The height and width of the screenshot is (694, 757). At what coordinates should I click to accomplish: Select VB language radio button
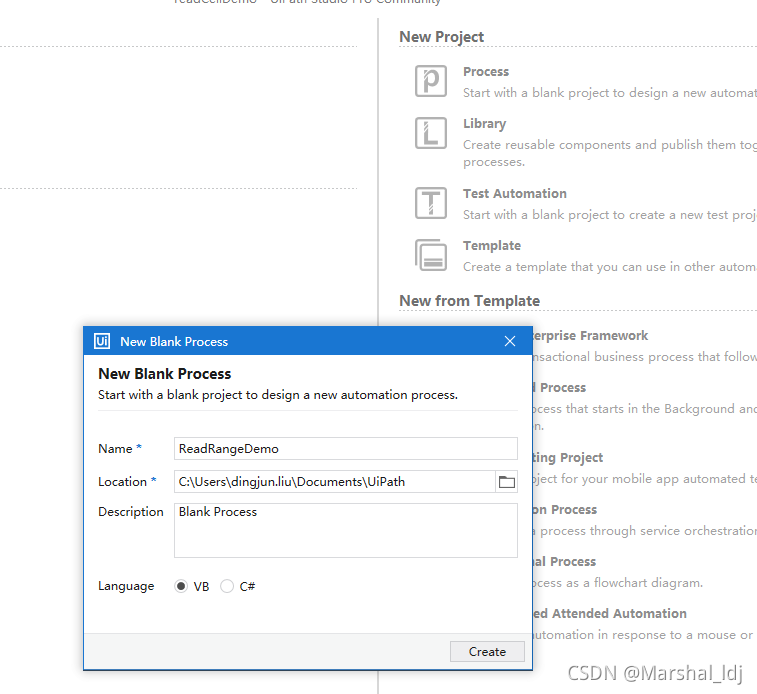click(x=181, y=586)
